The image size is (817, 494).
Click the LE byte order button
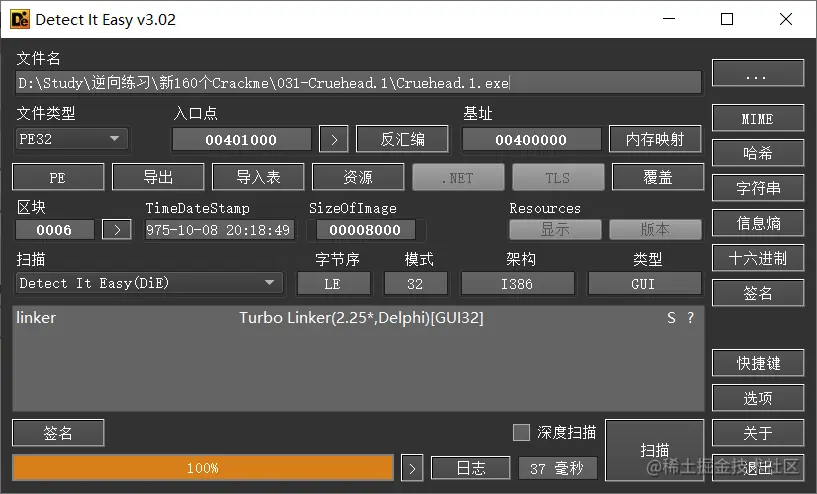[x=333, y=283]
